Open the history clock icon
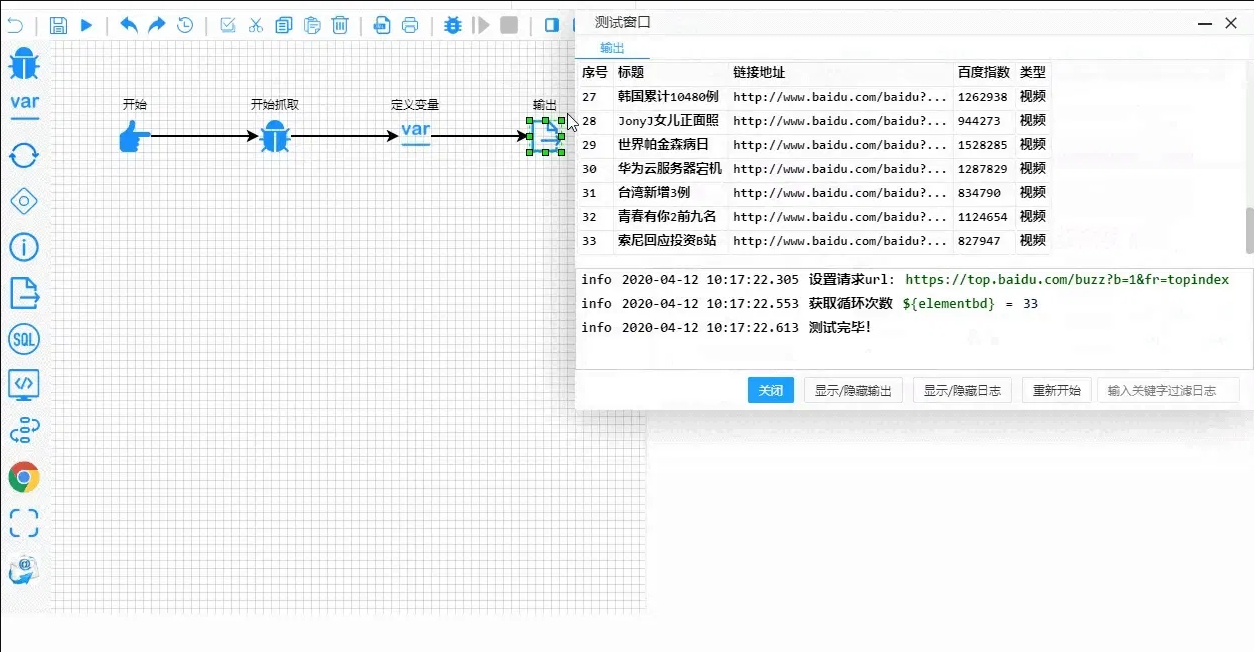 185,25
